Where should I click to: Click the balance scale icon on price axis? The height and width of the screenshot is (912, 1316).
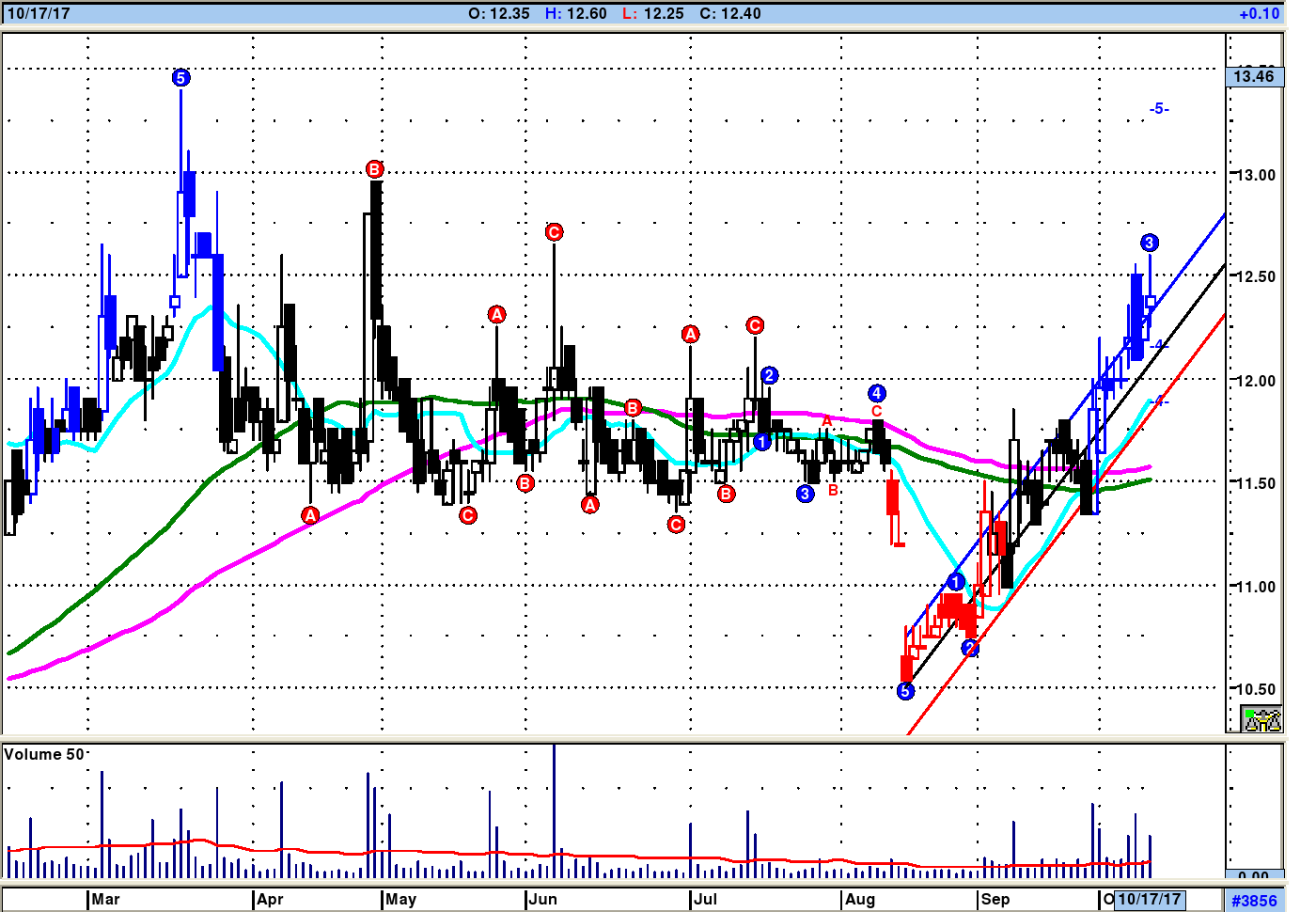click(1261, 720)
